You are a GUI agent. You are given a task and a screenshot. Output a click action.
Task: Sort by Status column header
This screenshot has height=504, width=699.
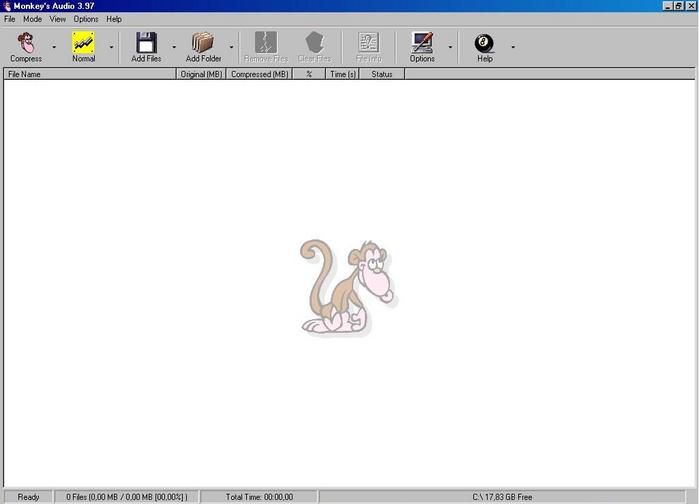click(382, 74)
